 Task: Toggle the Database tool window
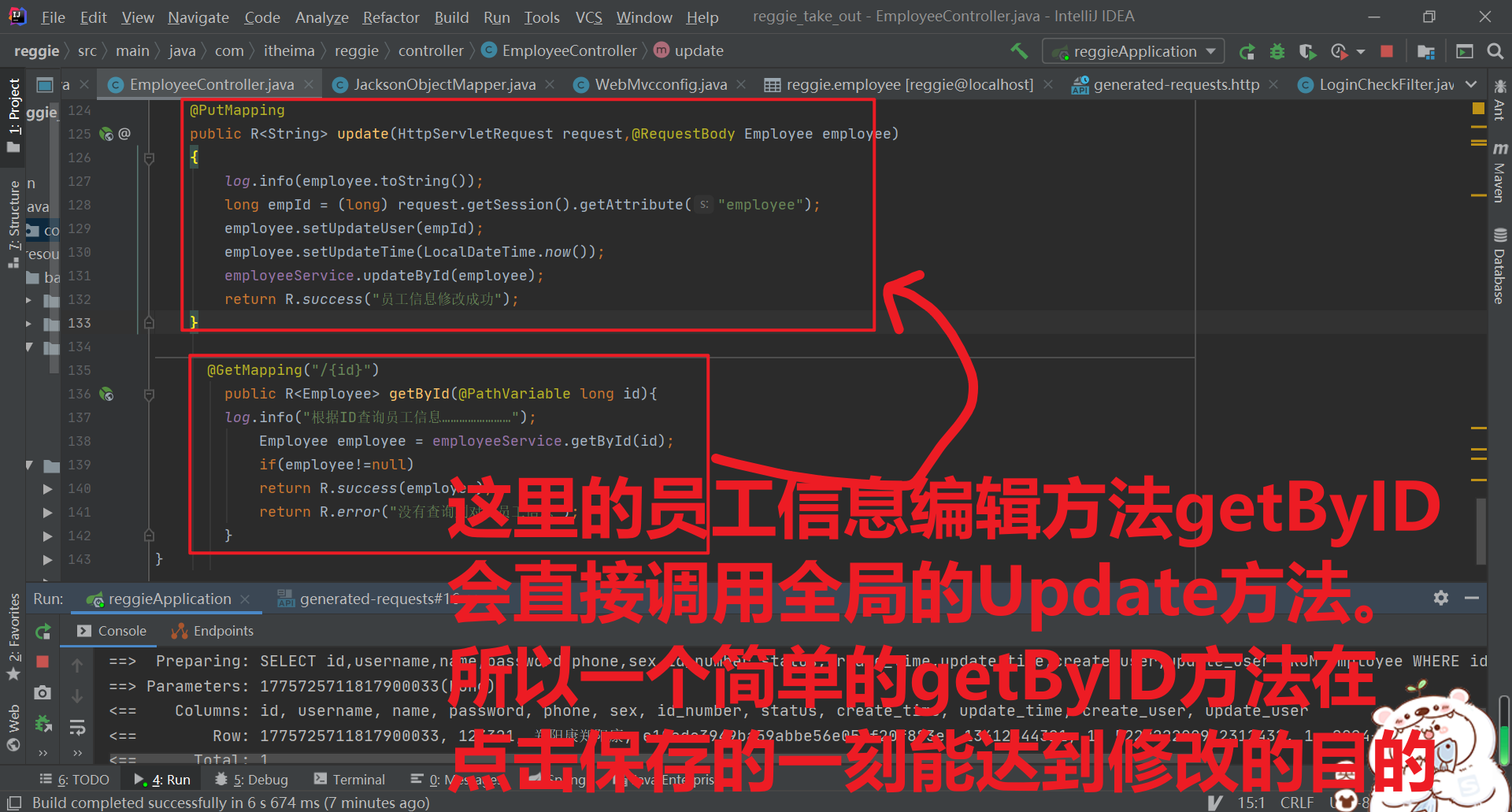coord(1499,266)
